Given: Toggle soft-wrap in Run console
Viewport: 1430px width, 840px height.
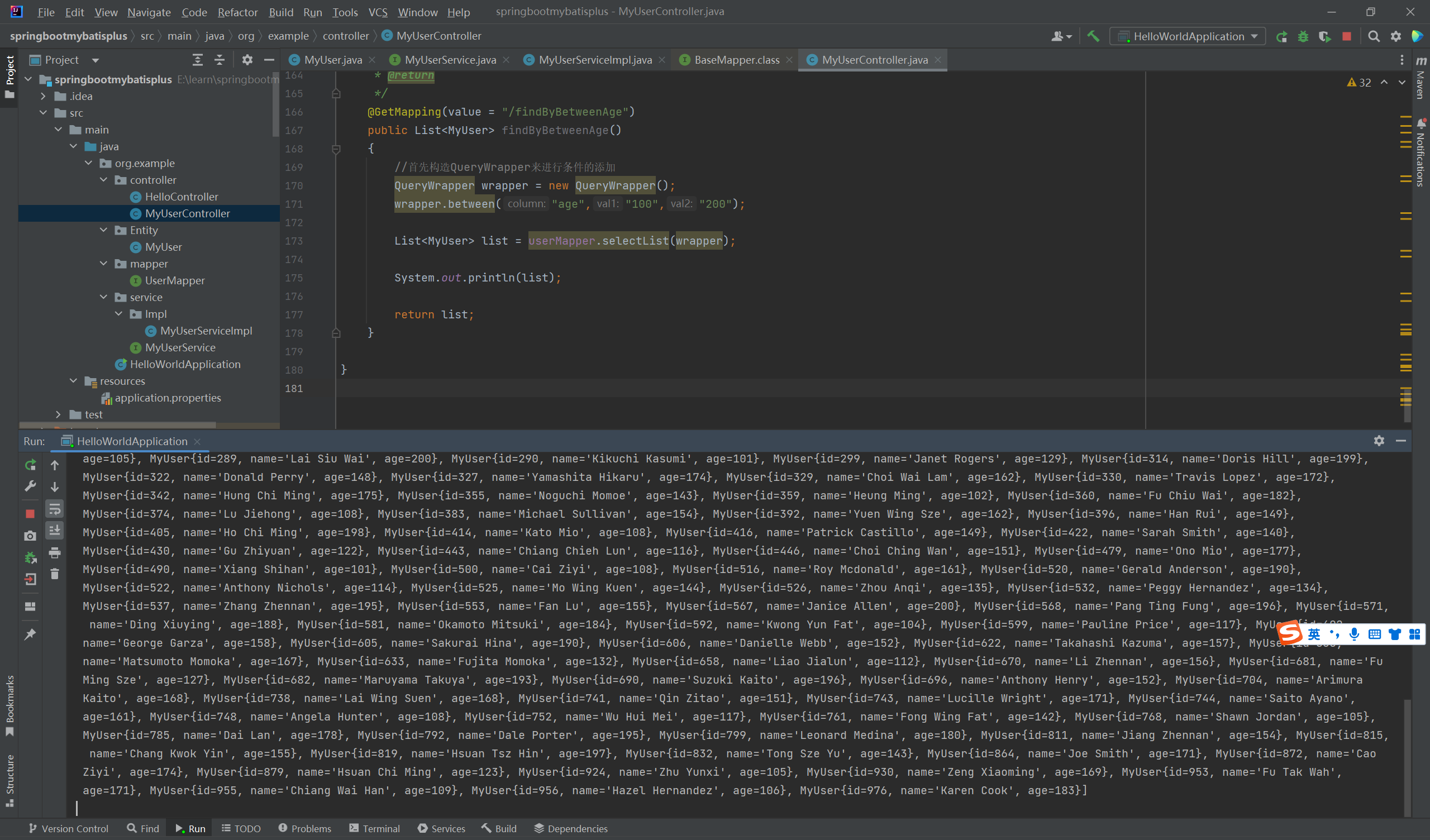Looking at the screenshot, I should (x=55, y=509).
